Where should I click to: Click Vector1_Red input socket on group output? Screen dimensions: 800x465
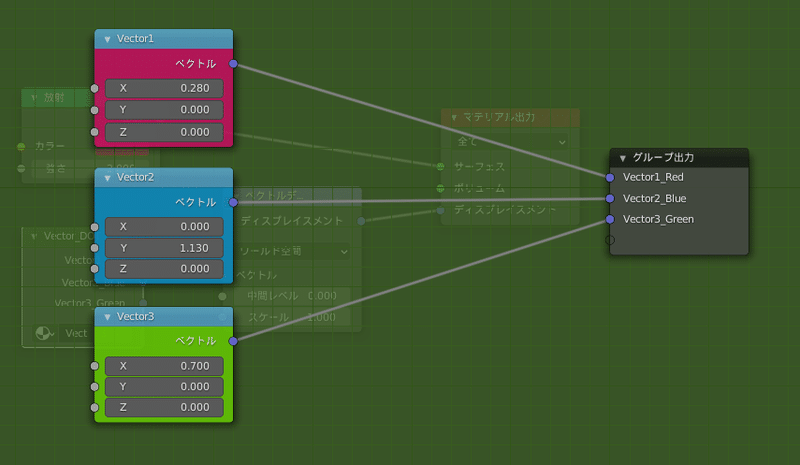(x=610, y=178)
